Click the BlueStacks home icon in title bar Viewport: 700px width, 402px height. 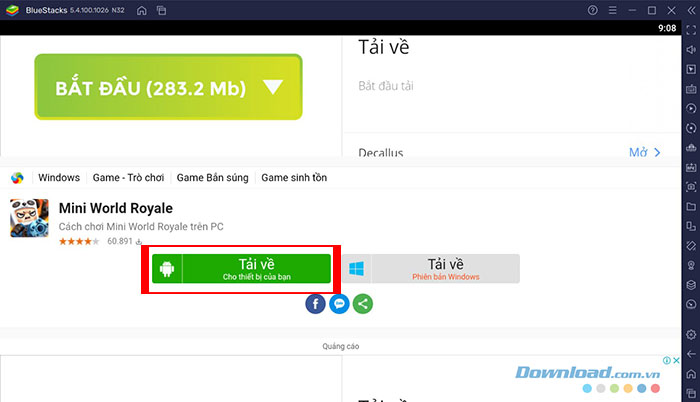[142, 10]
